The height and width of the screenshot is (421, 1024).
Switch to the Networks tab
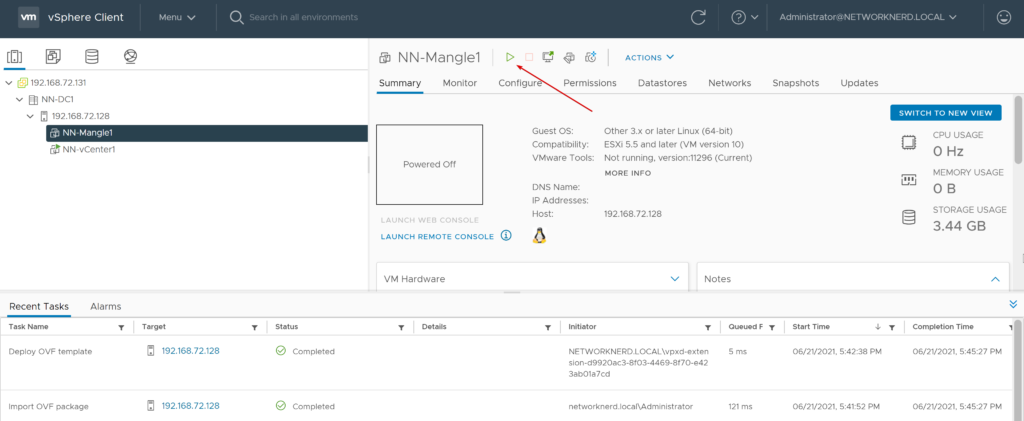729,83
